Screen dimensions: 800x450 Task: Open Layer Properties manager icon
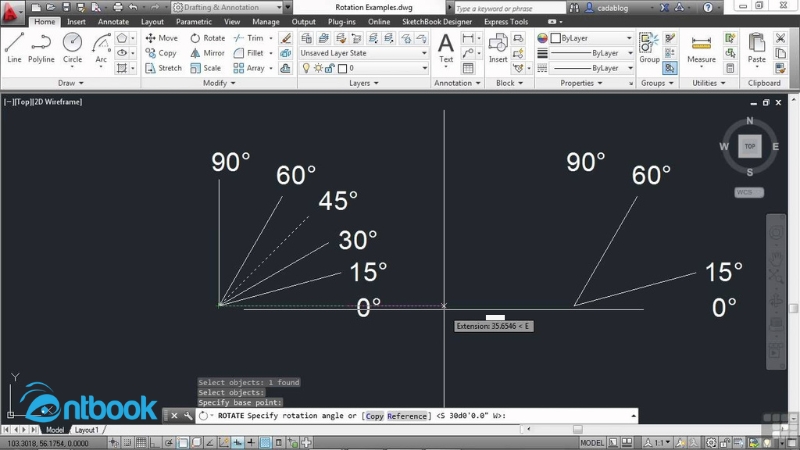coord(306,38)
